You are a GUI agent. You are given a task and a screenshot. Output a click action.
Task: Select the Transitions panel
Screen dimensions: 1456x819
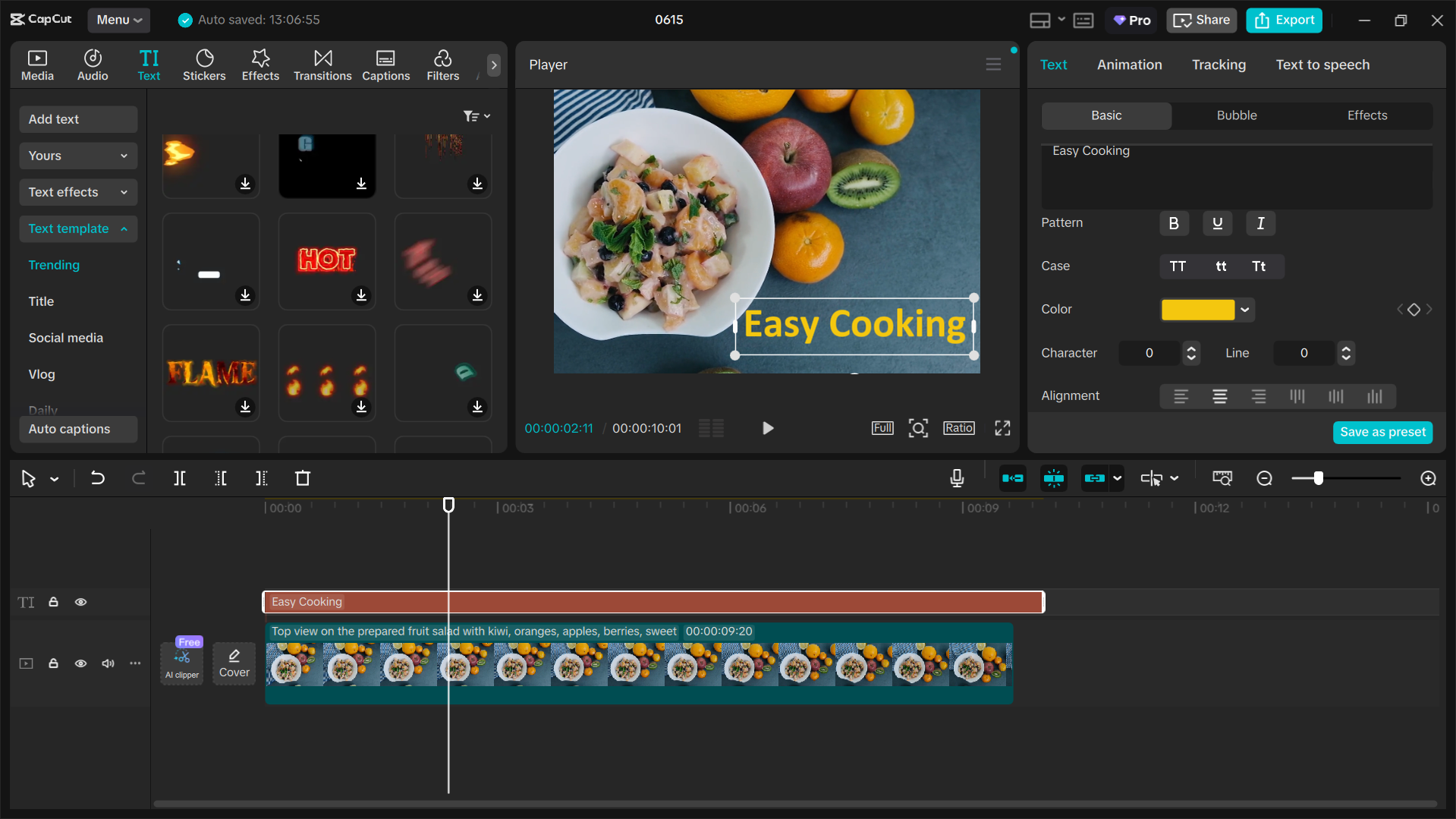322,65
